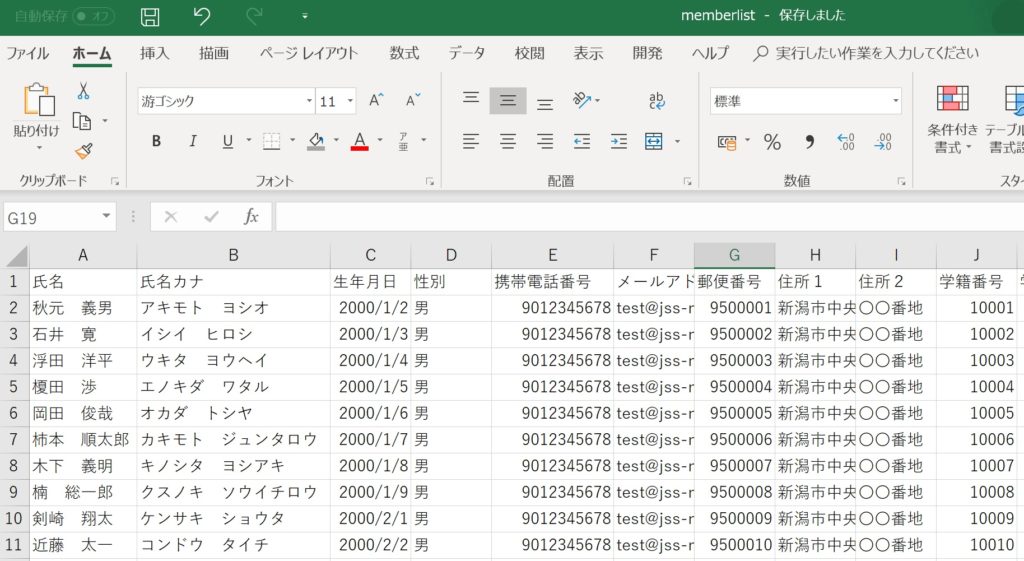Click the Bottom Align icon

point(545,103)
